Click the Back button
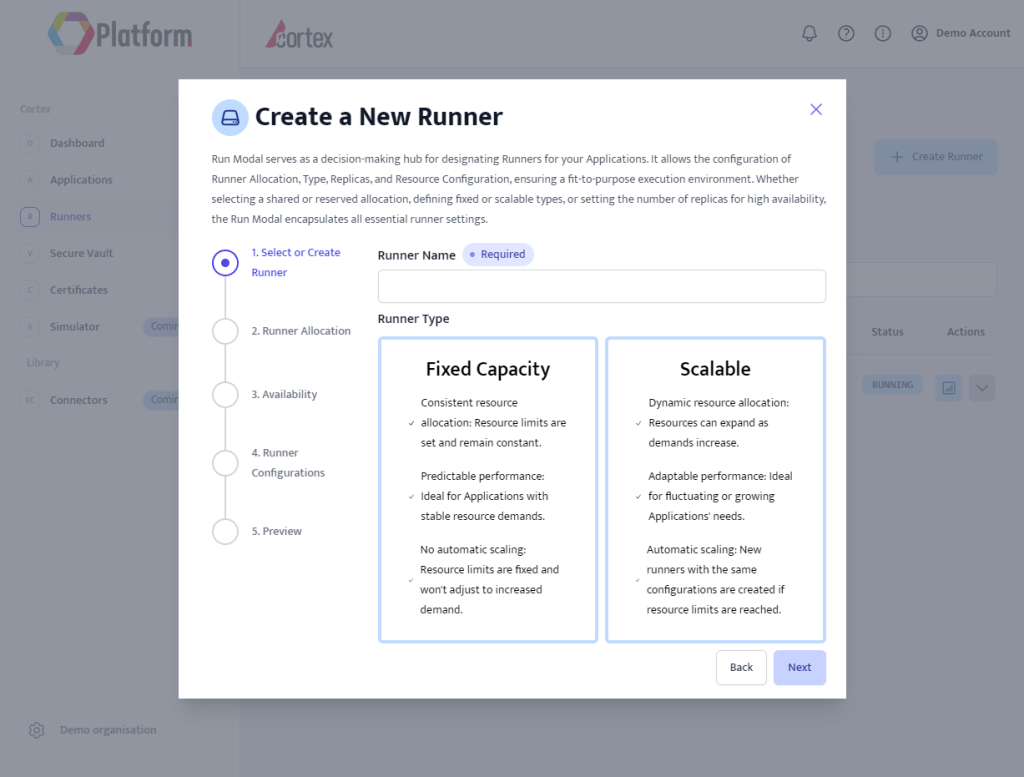 coord(741,667)
